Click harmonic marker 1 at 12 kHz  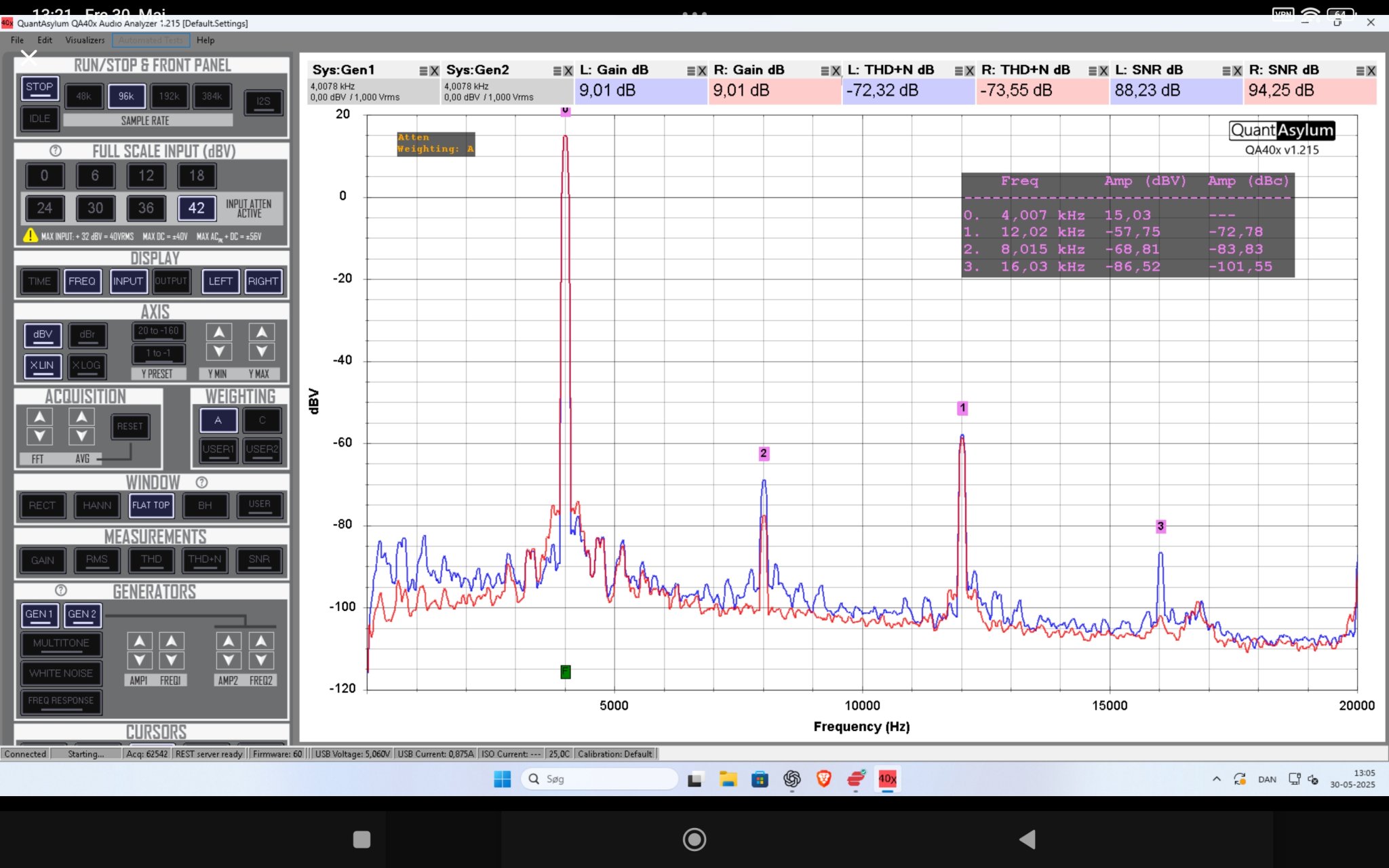pos(962,408)
